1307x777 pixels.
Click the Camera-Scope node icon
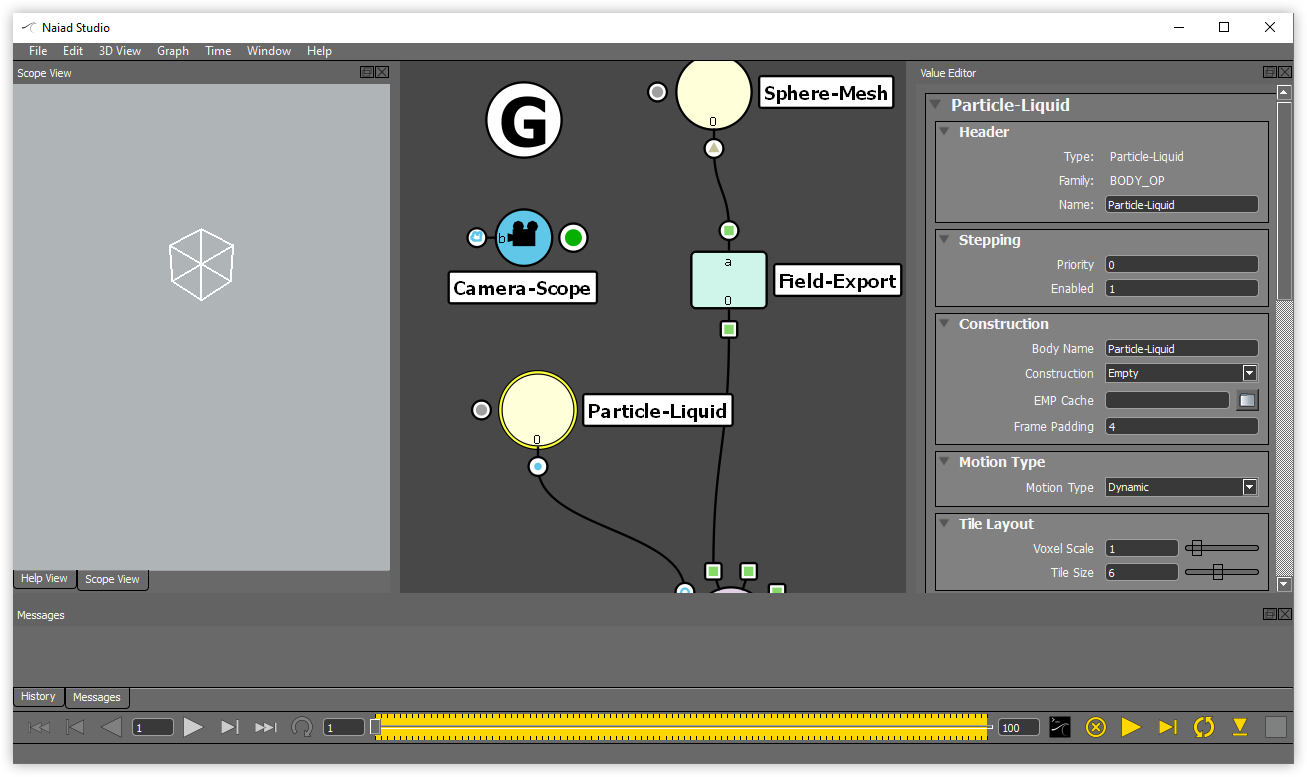(523, 238)
